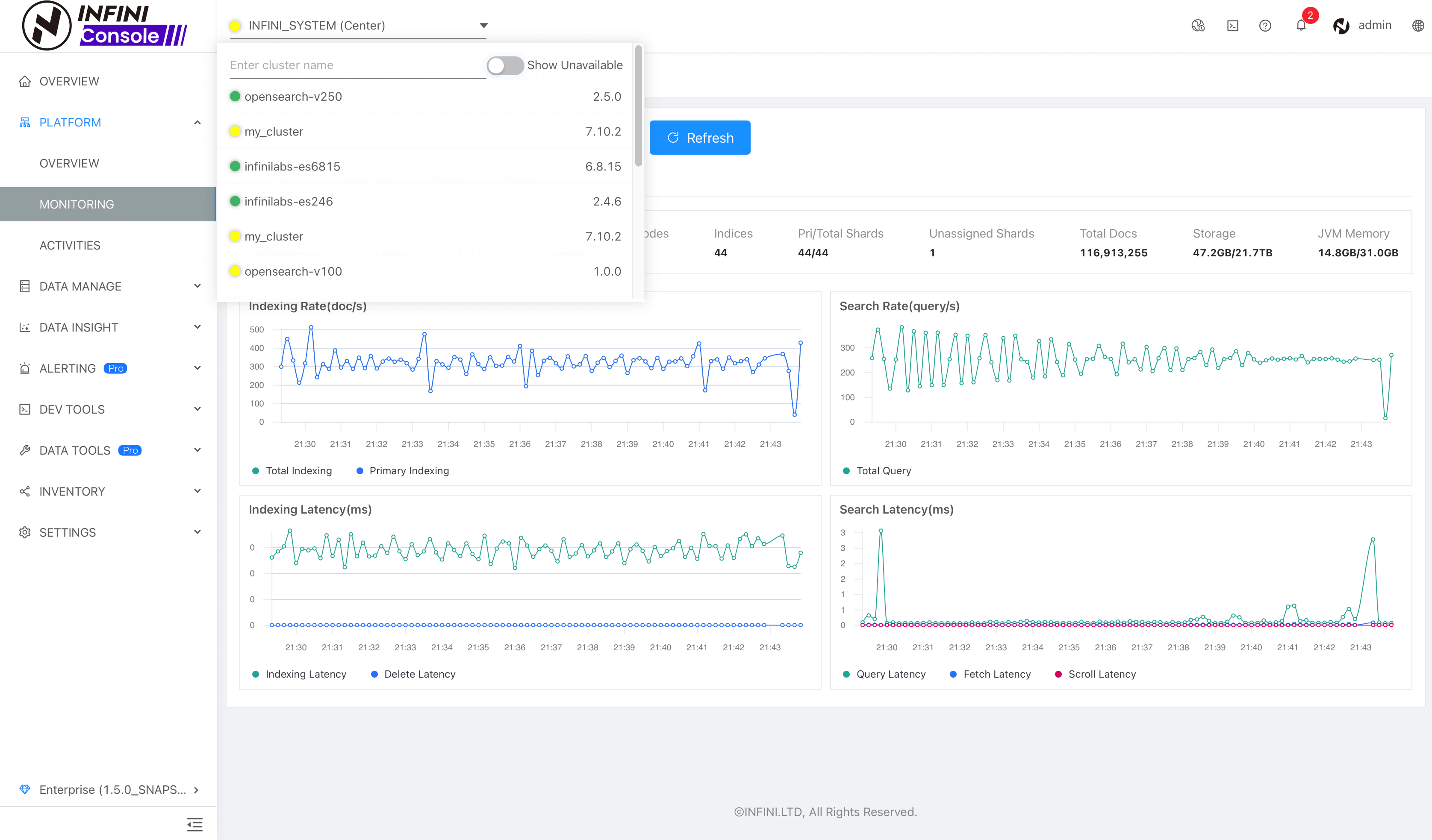
Task: Click the Storage value 47.2GB/21.7TB
Action: pos(1232,253)
